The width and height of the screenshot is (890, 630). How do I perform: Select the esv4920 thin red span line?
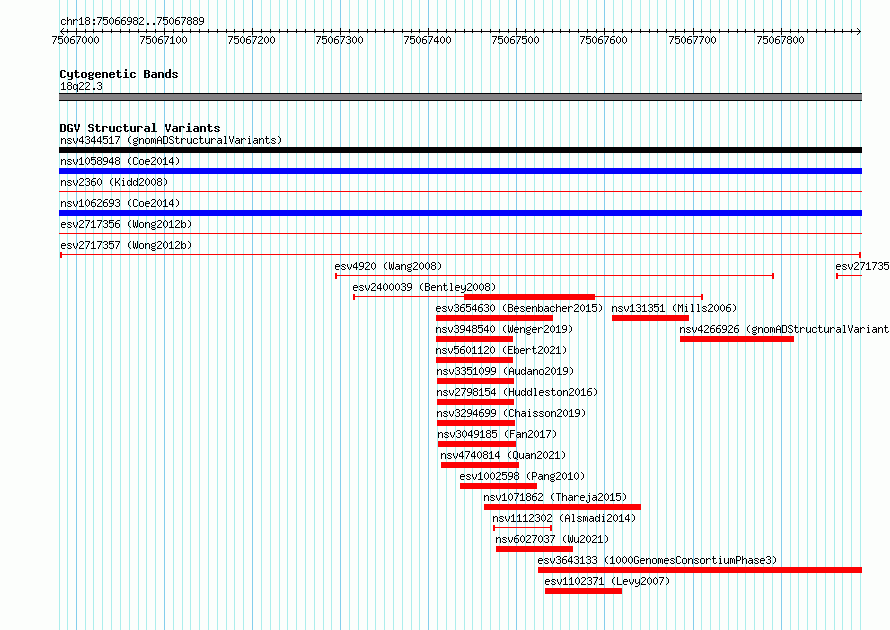(555, 276)
